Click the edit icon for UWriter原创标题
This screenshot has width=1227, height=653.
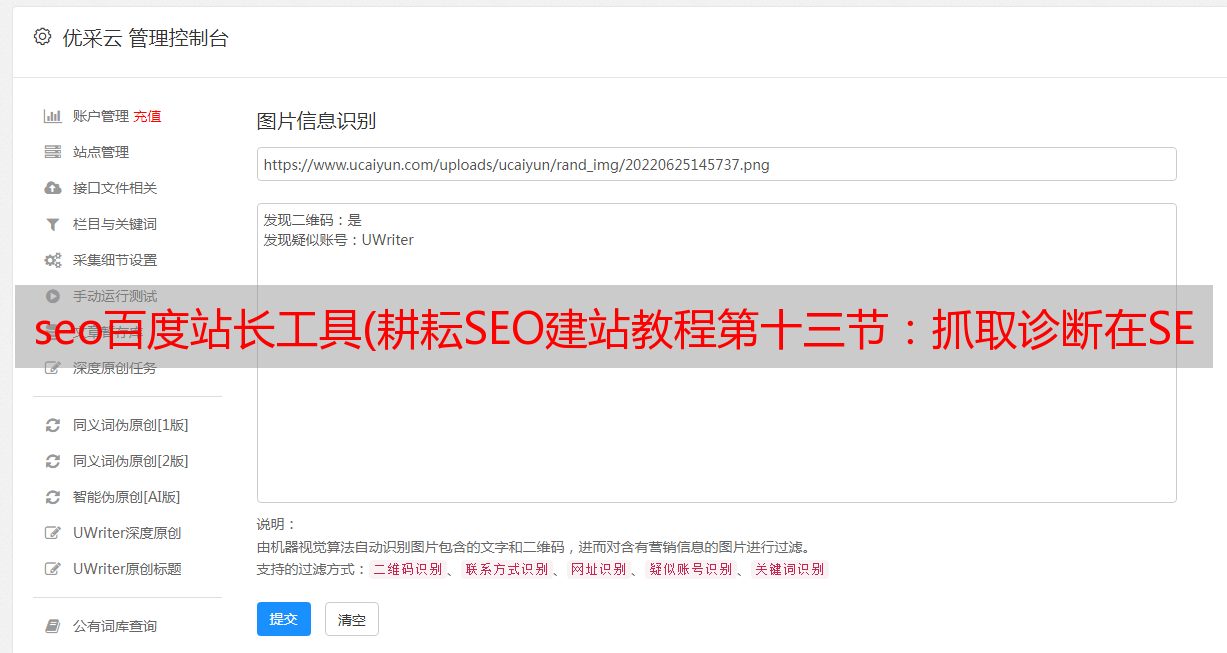pos(53,569)
